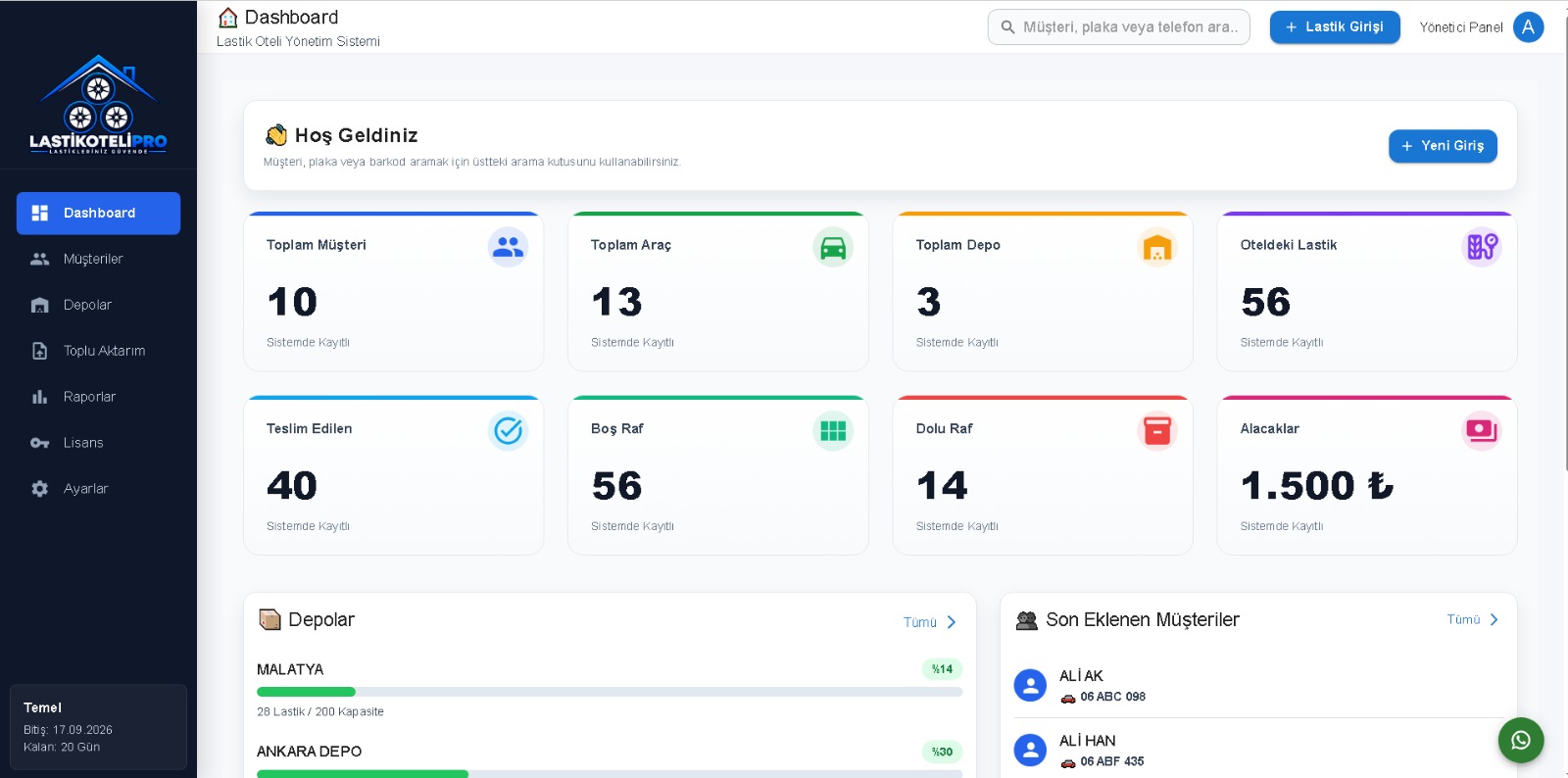Click the Oteldeki Lastik card icon
This screenshot has height=778, width=1568.
pos(1482,247)
